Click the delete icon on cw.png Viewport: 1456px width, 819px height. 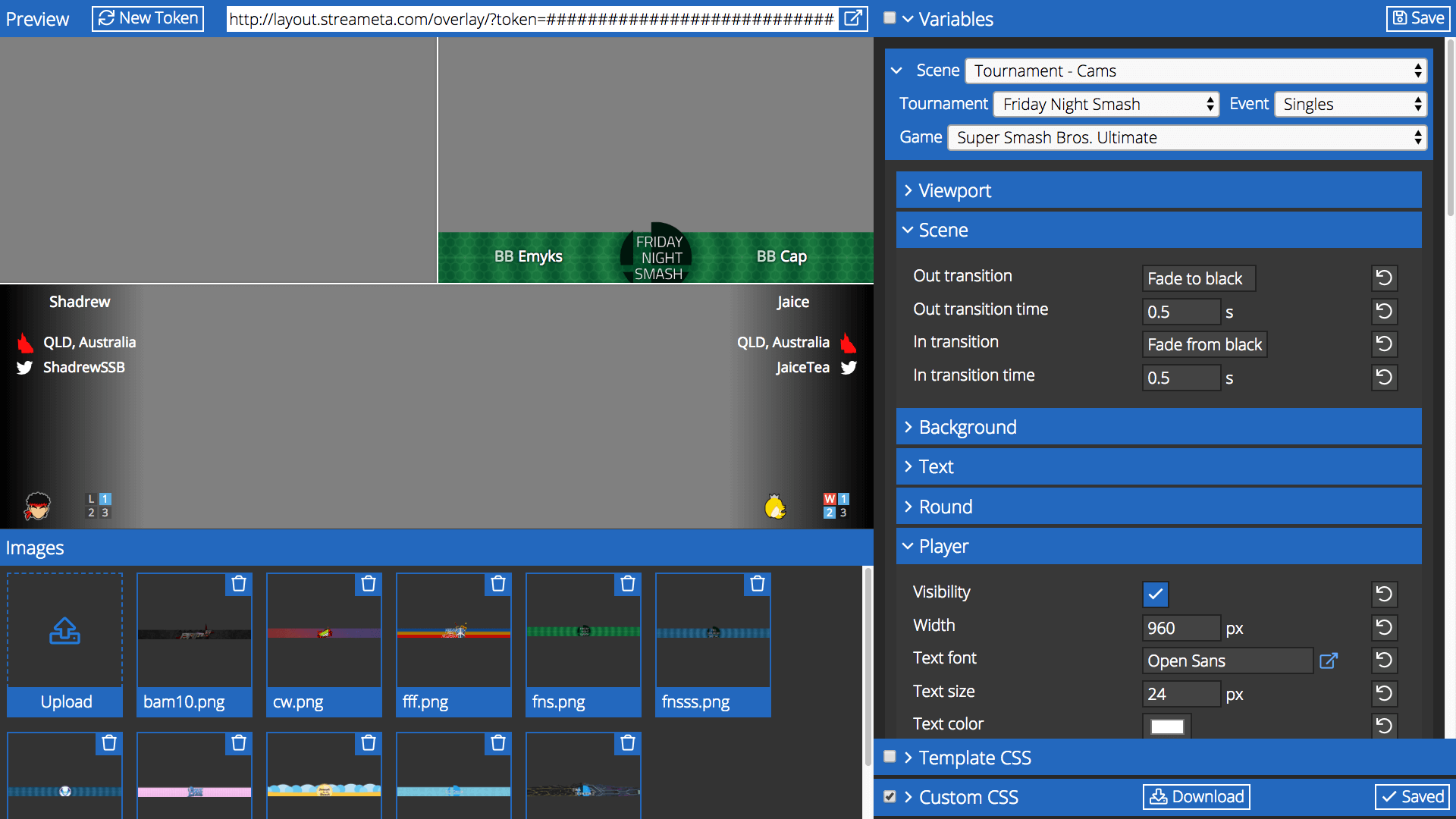tap(369, 584)
